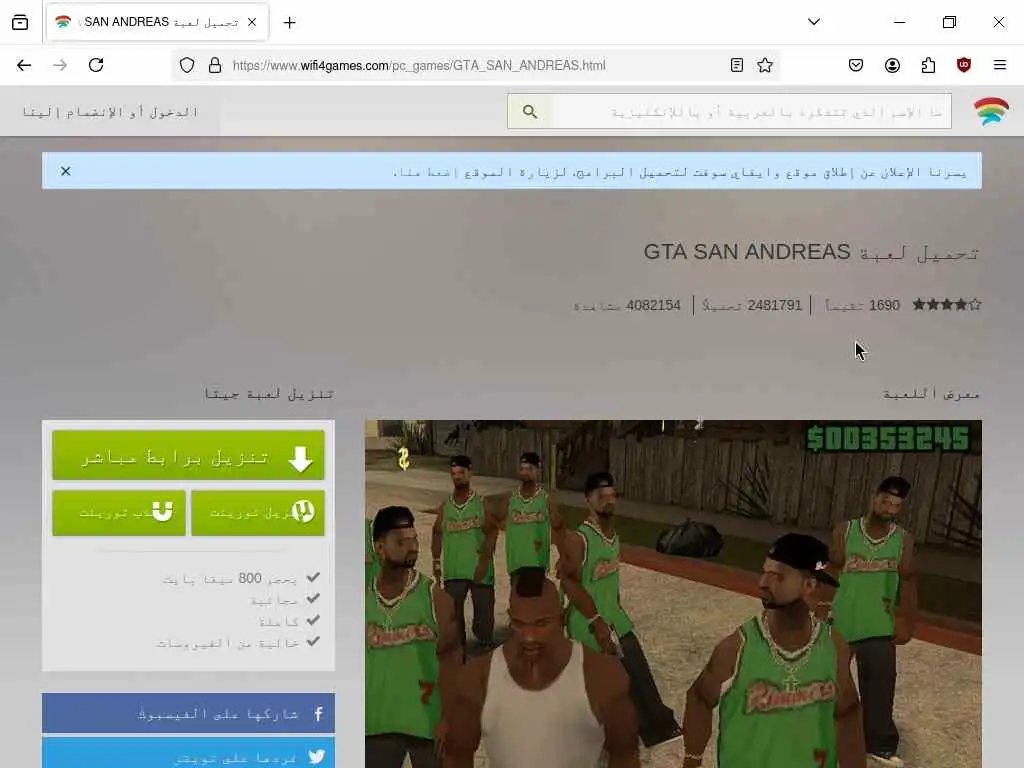Viewport: 1024px width, 768px height.
Task: Show site security padlock info
Action: (x=215, y=65)
